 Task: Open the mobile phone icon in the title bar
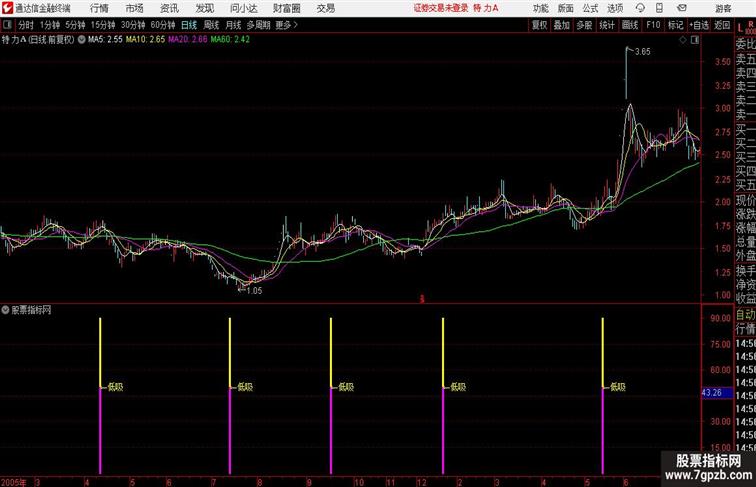659,8
